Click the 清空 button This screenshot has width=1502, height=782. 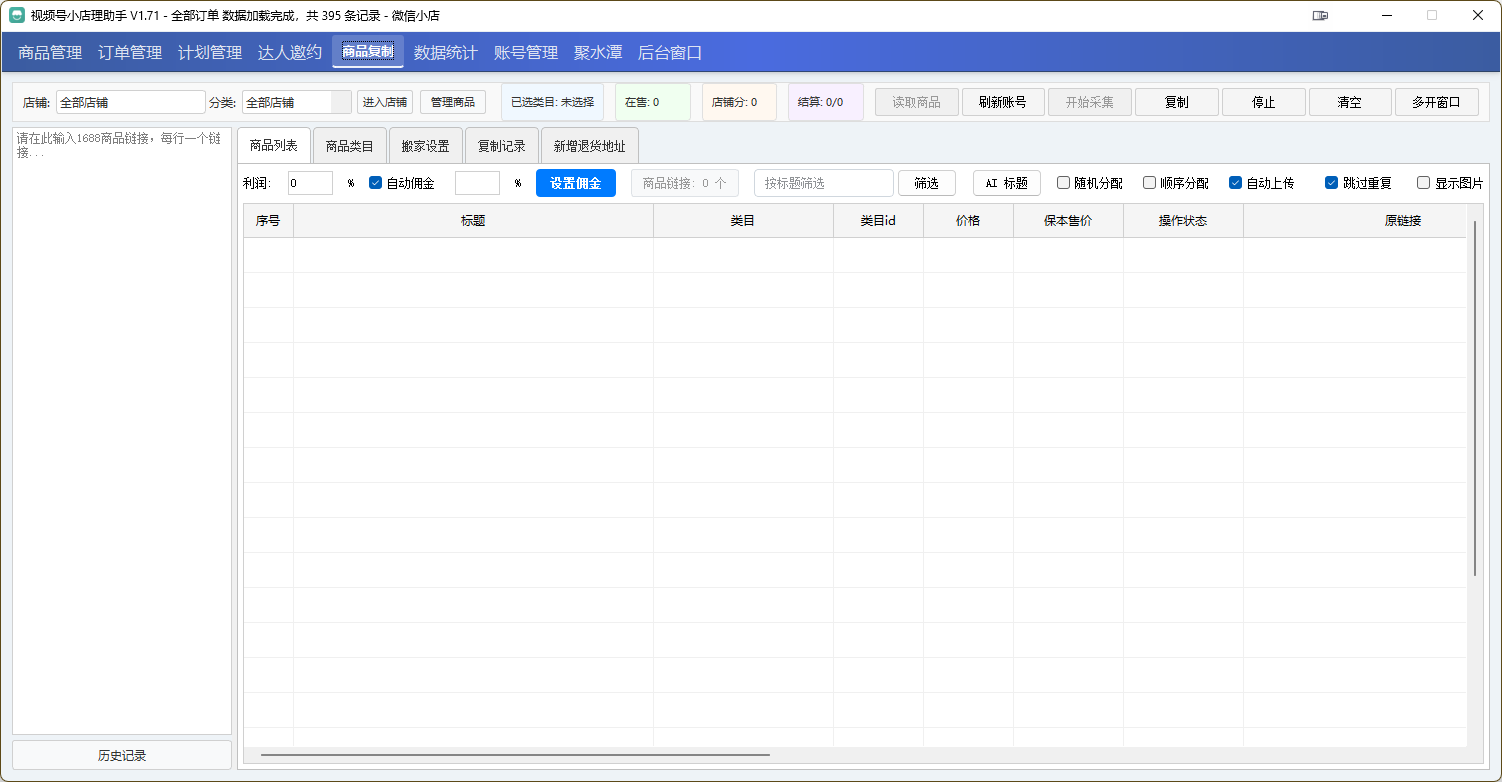click(x=1350, y=102)
